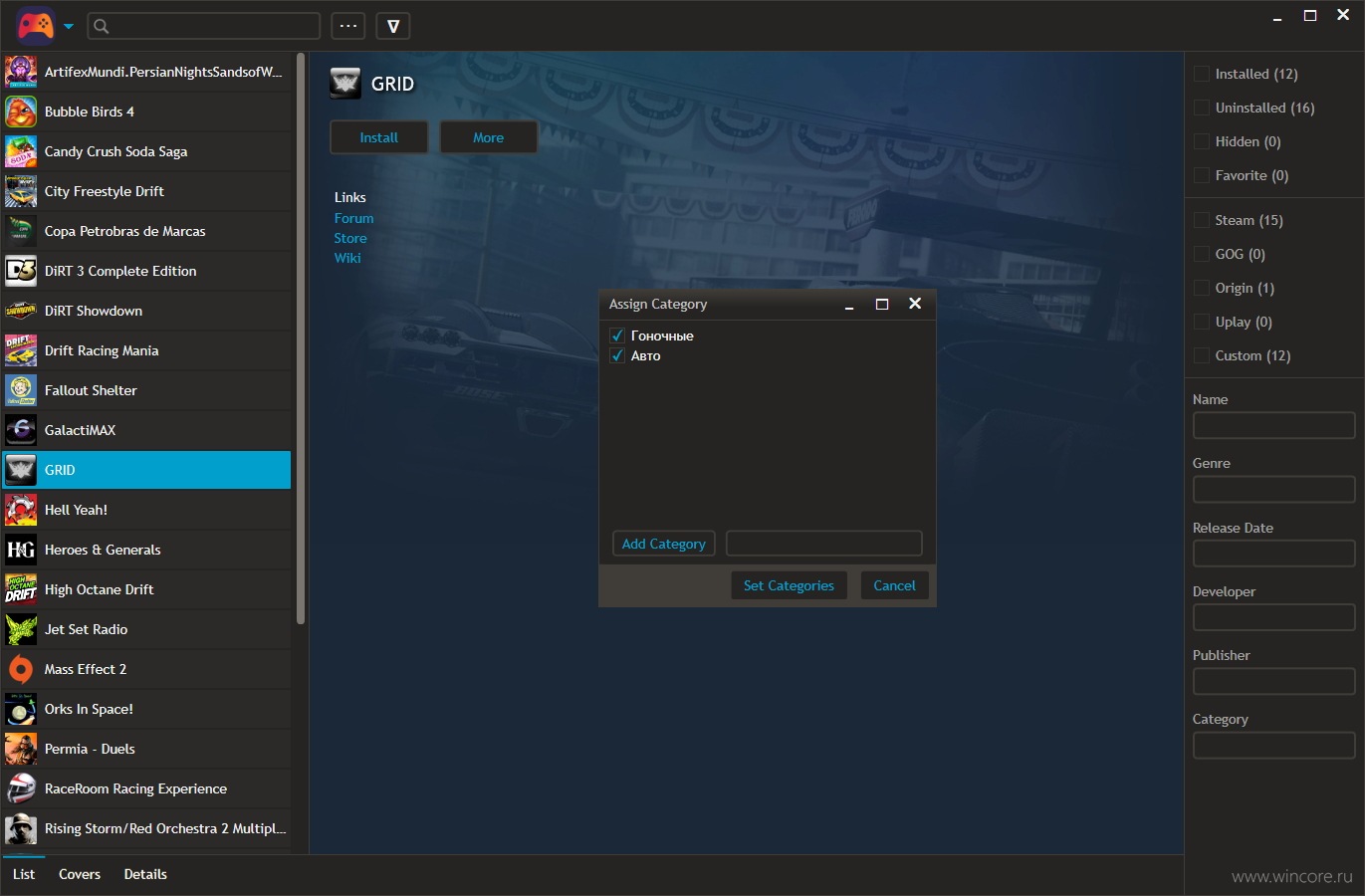Enable the Custom (12) filter

pos(1202,355)
